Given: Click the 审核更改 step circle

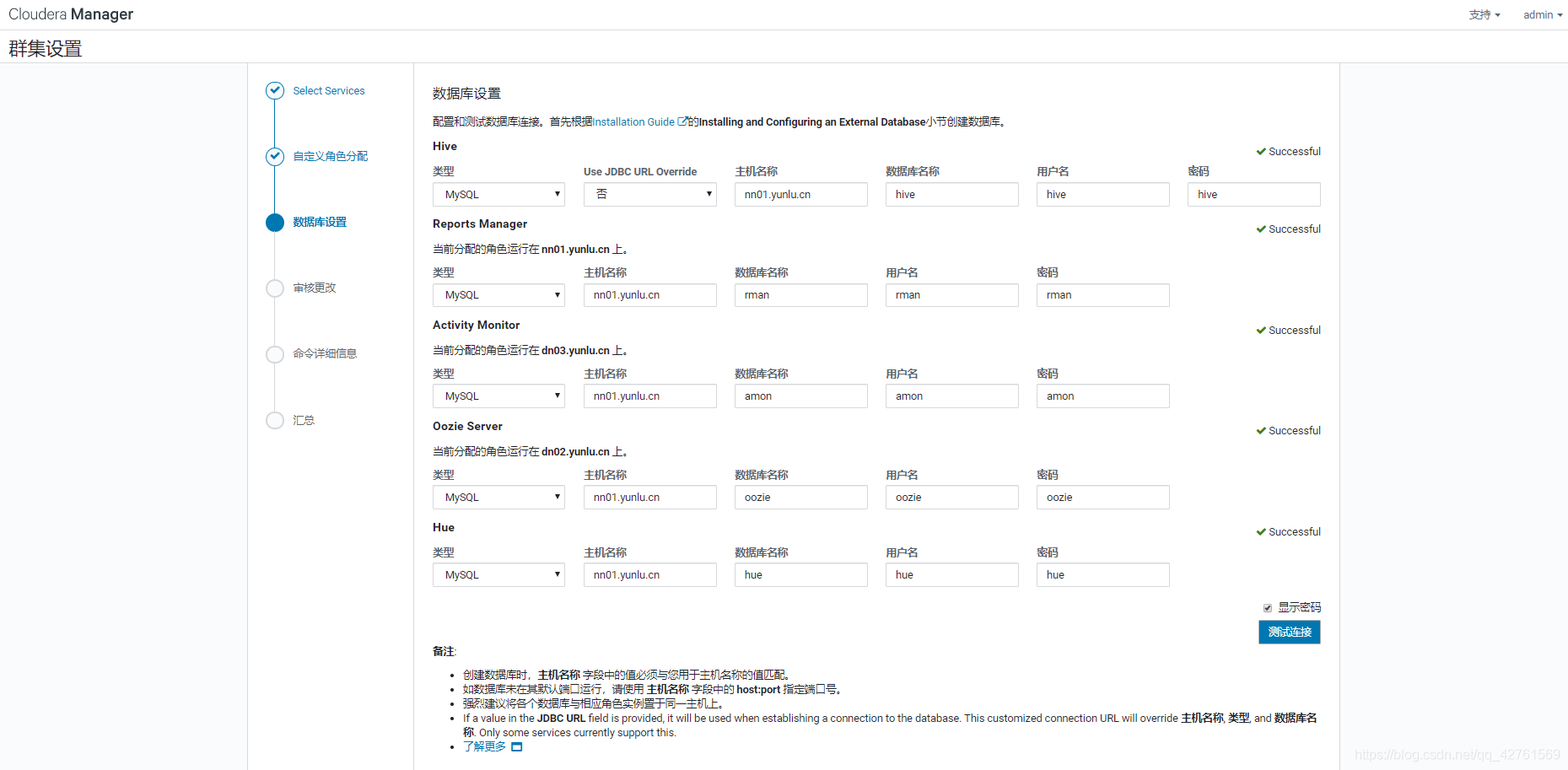Looking at the screenshot, I should 275,288.
